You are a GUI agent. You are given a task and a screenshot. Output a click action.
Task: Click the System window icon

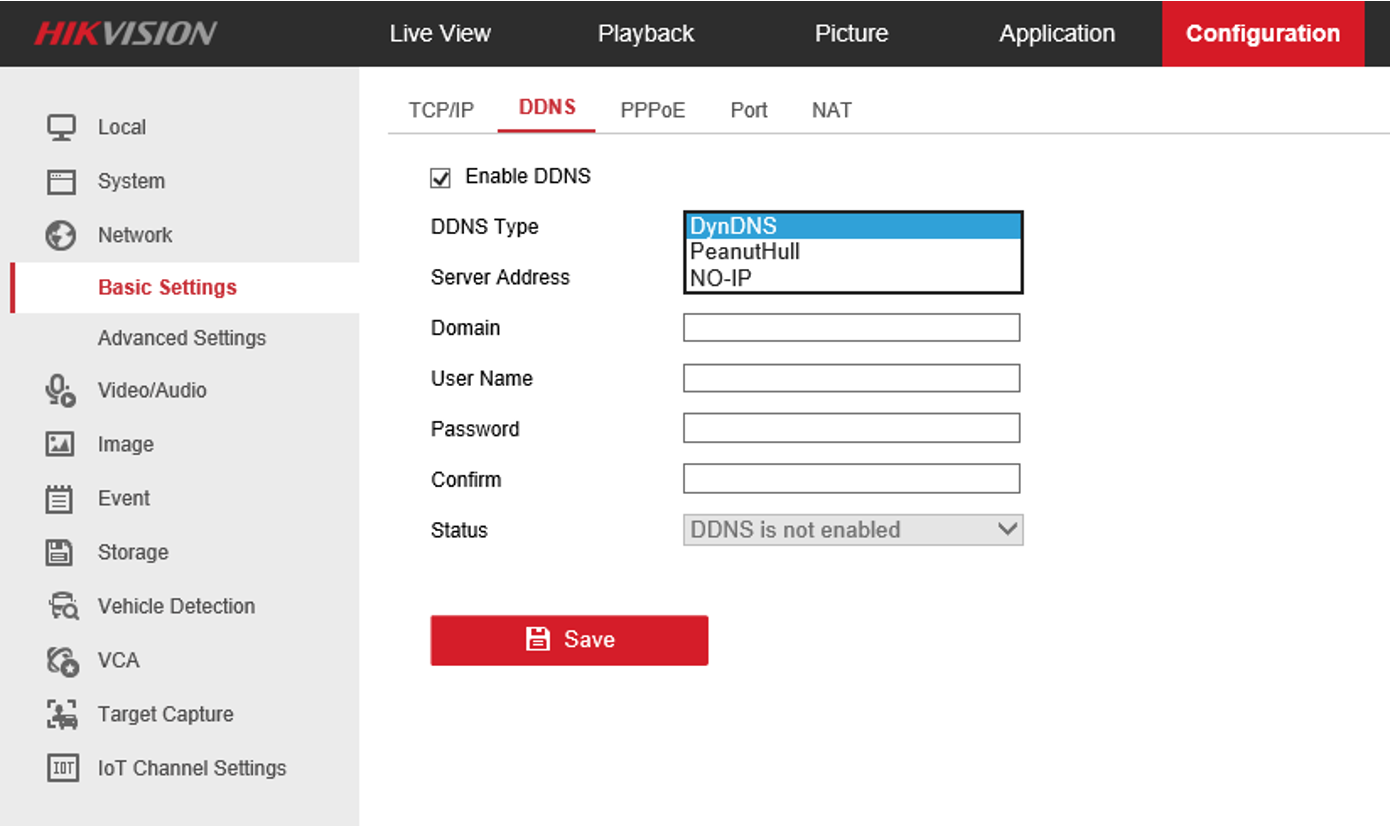[x=61, y=182]
